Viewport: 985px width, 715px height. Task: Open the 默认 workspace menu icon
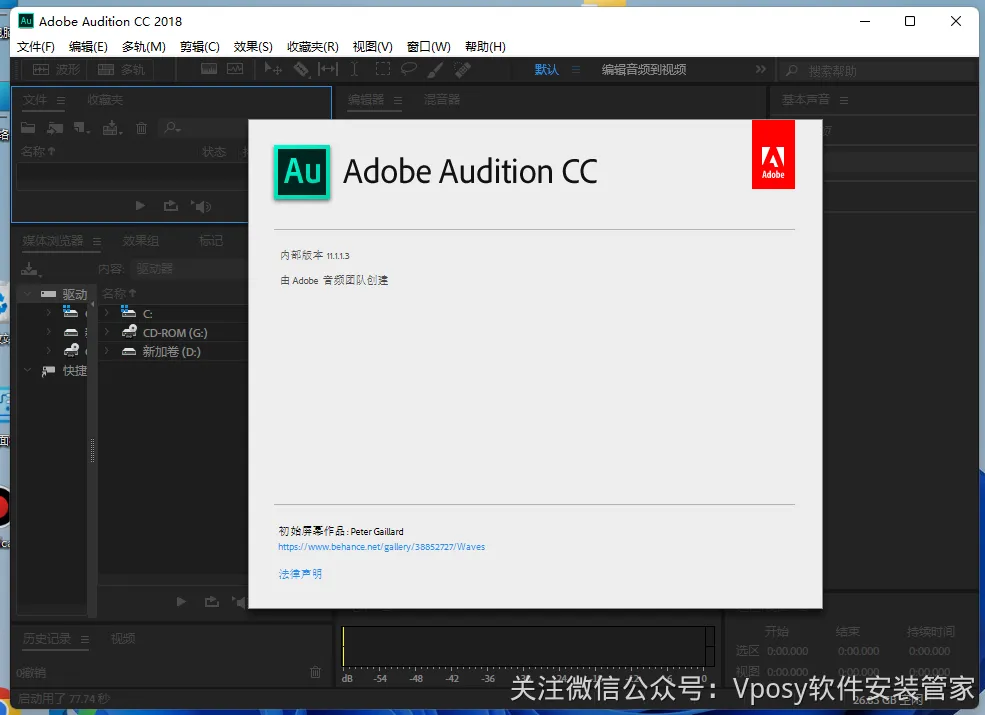click(x=575, y=69)
